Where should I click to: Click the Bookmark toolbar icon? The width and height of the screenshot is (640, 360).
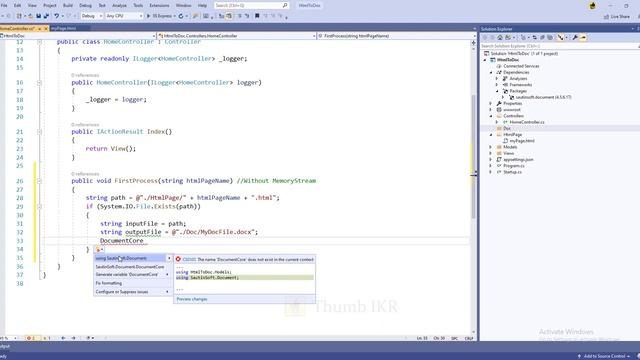coord(257,16)
